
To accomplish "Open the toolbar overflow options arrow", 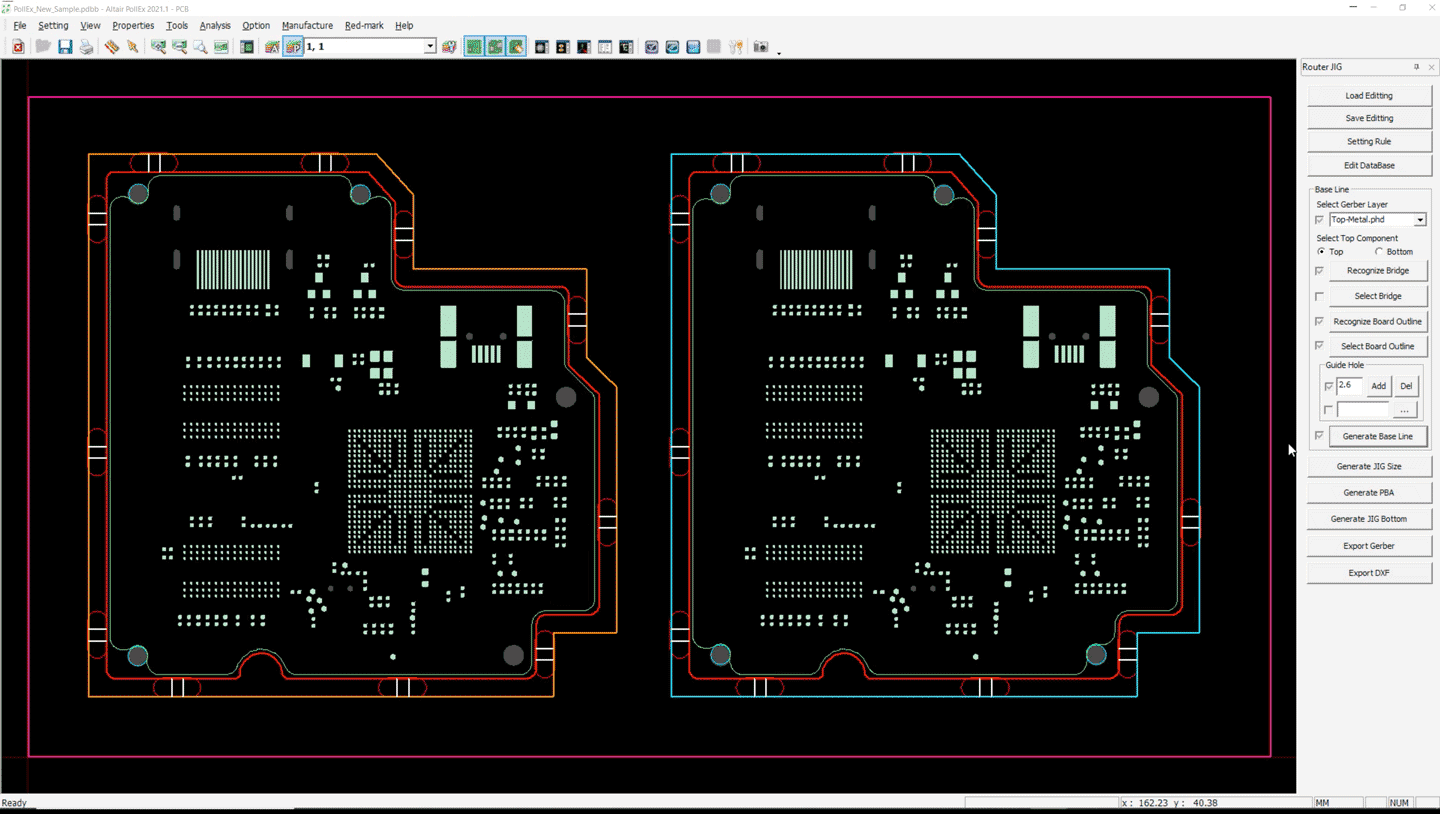I will [779, 51].
